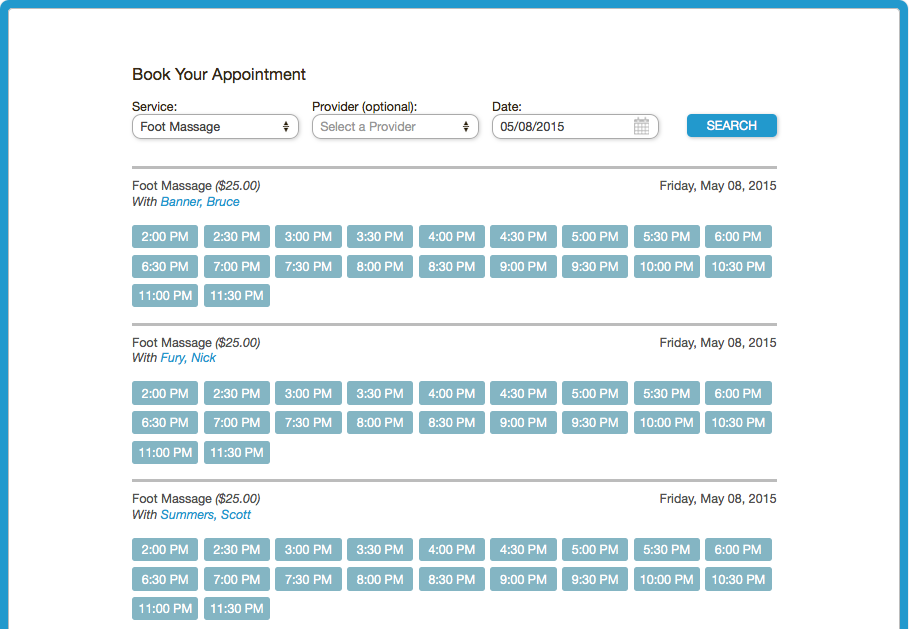Viewport: 909px width, 629px height.
Task: Open Banner, Bruce's provider profile
Action: [x=199, y=201]
